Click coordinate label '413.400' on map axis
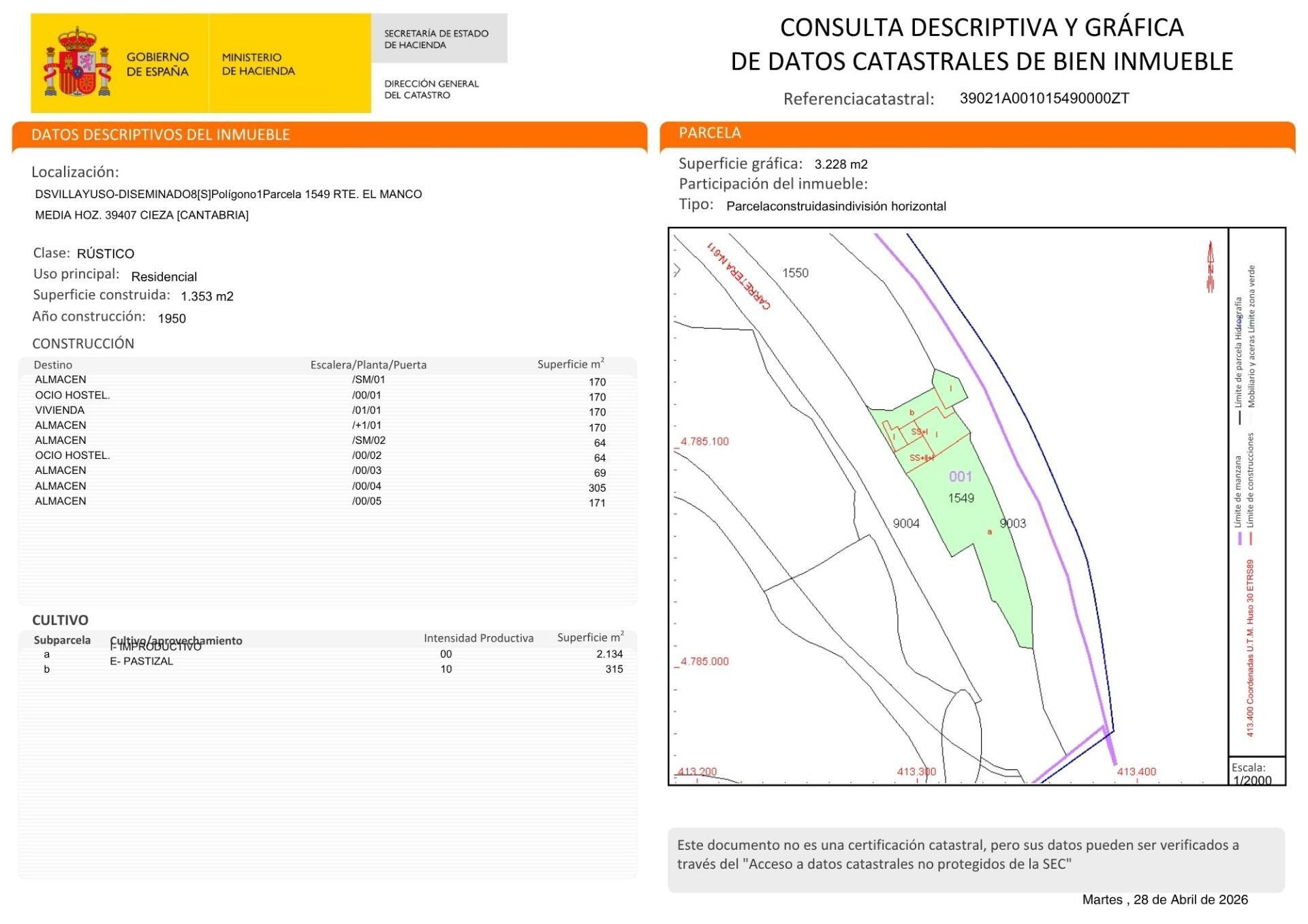The image size is (1308, 924). point(1136,771)
